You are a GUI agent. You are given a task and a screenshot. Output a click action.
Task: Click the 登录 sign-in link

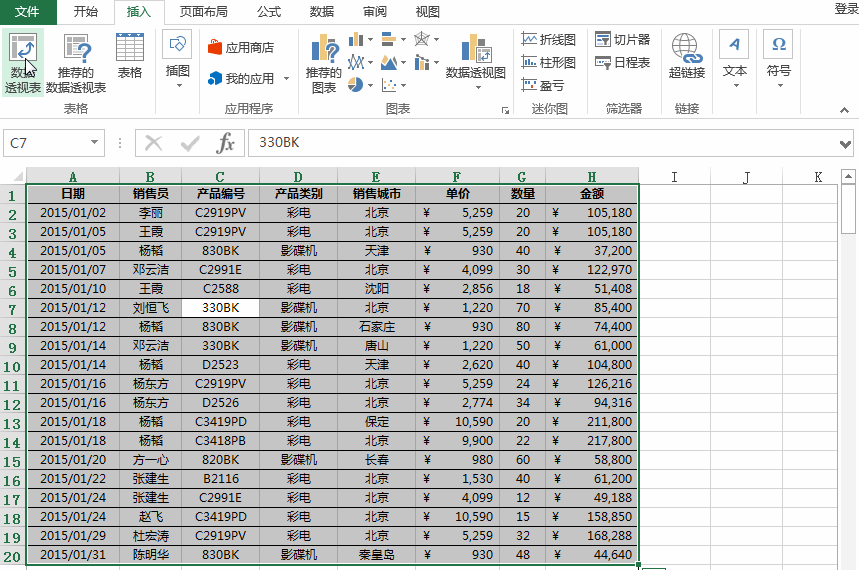[846, 9]
